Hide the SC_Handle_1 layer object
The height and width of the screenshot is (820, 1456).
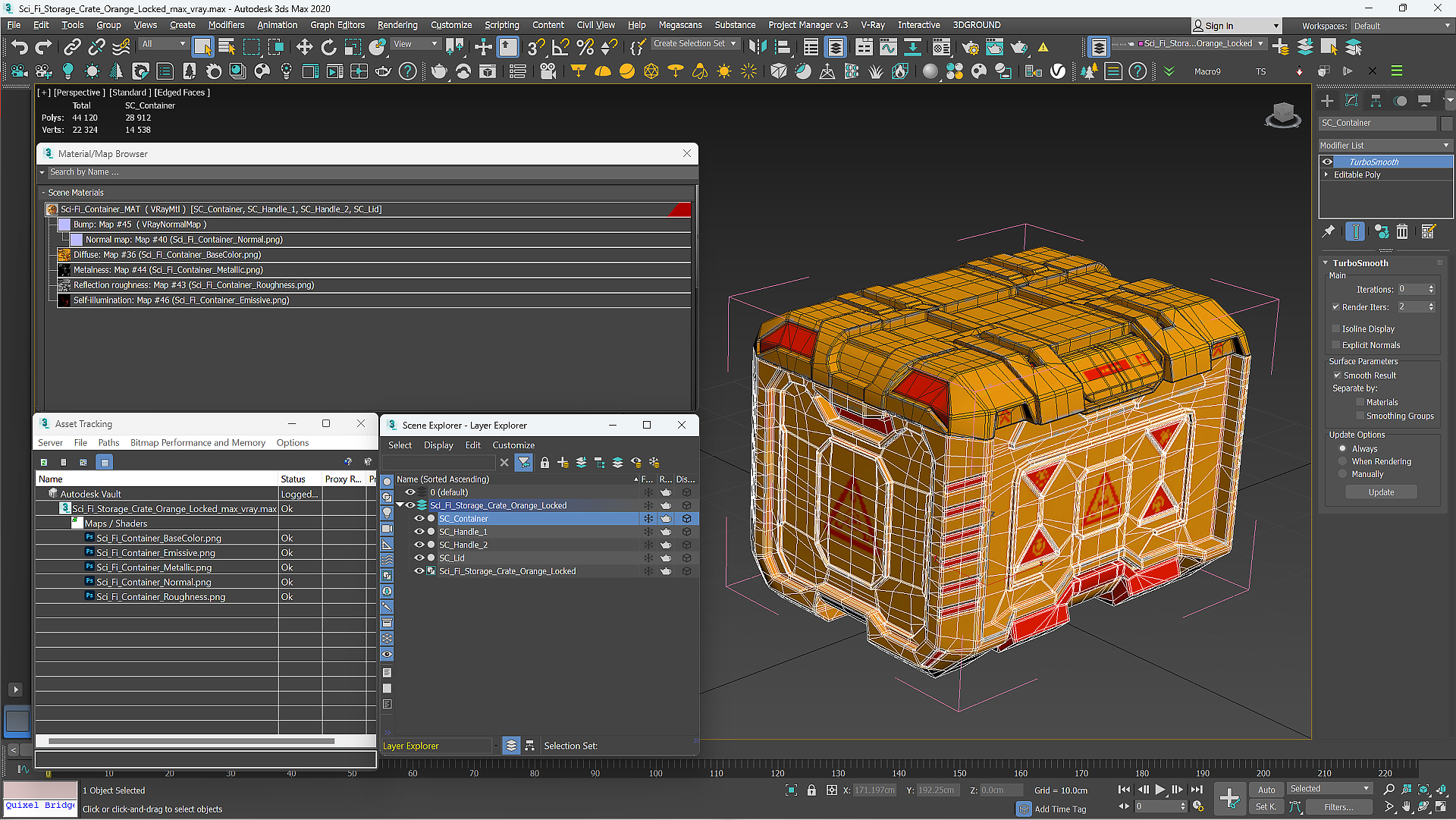point(419,532)
